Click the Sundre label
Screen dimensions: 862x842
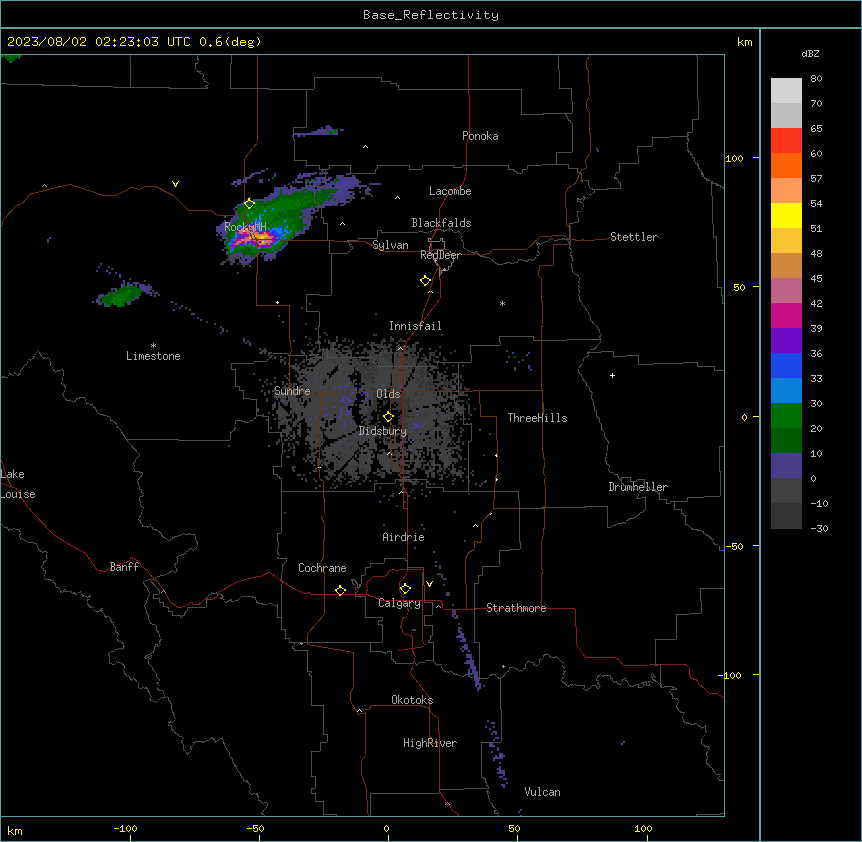pos(292,391)
